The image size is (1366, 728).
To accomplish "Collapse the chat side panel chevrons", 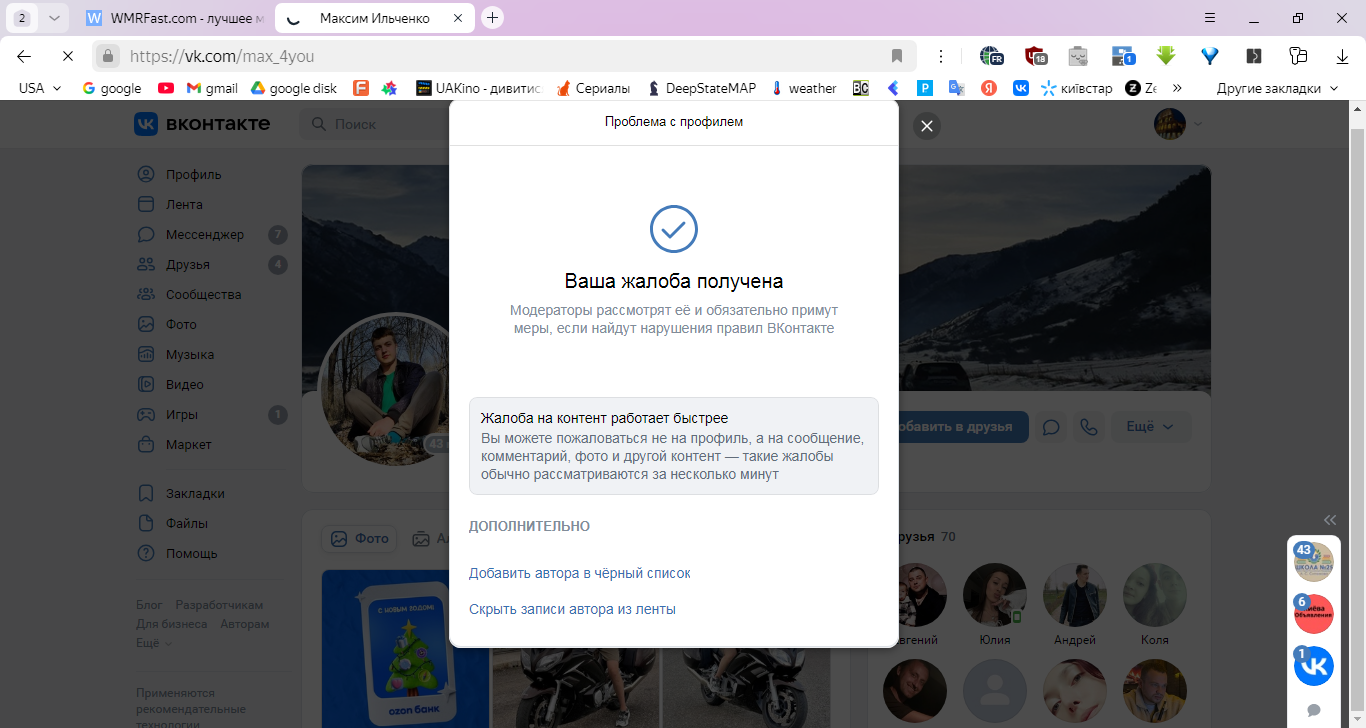I will click(1330, 520).
